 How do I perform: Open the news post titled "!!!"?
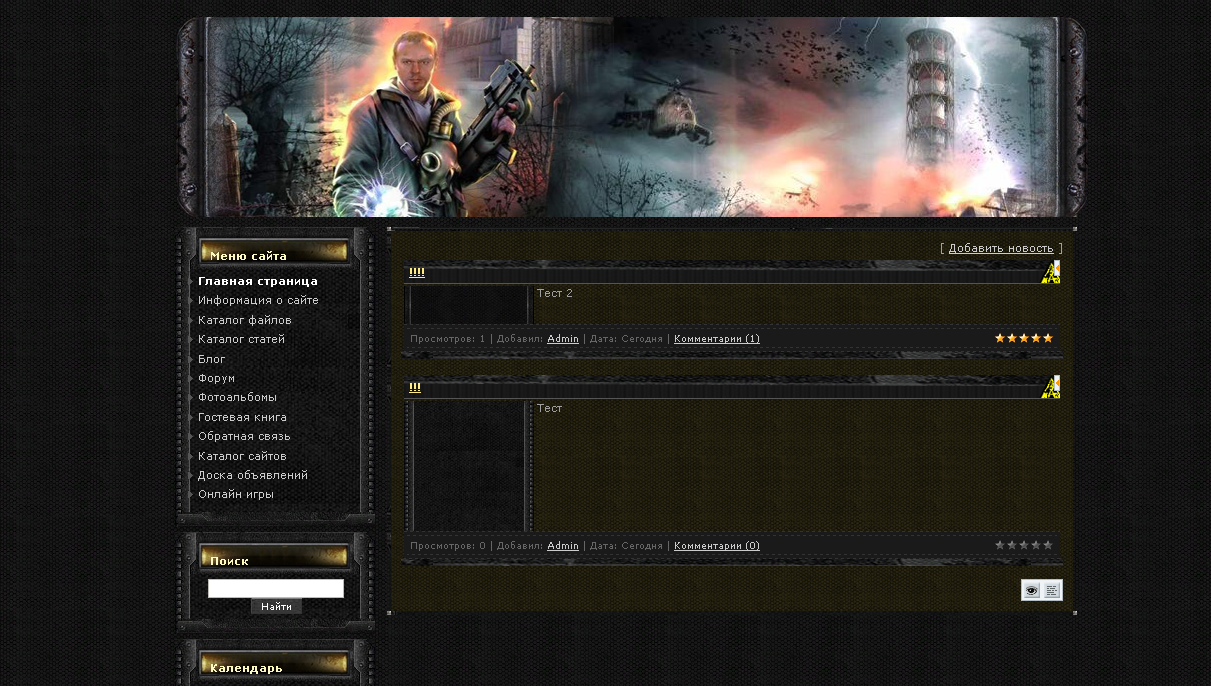[x=415, y=388]
